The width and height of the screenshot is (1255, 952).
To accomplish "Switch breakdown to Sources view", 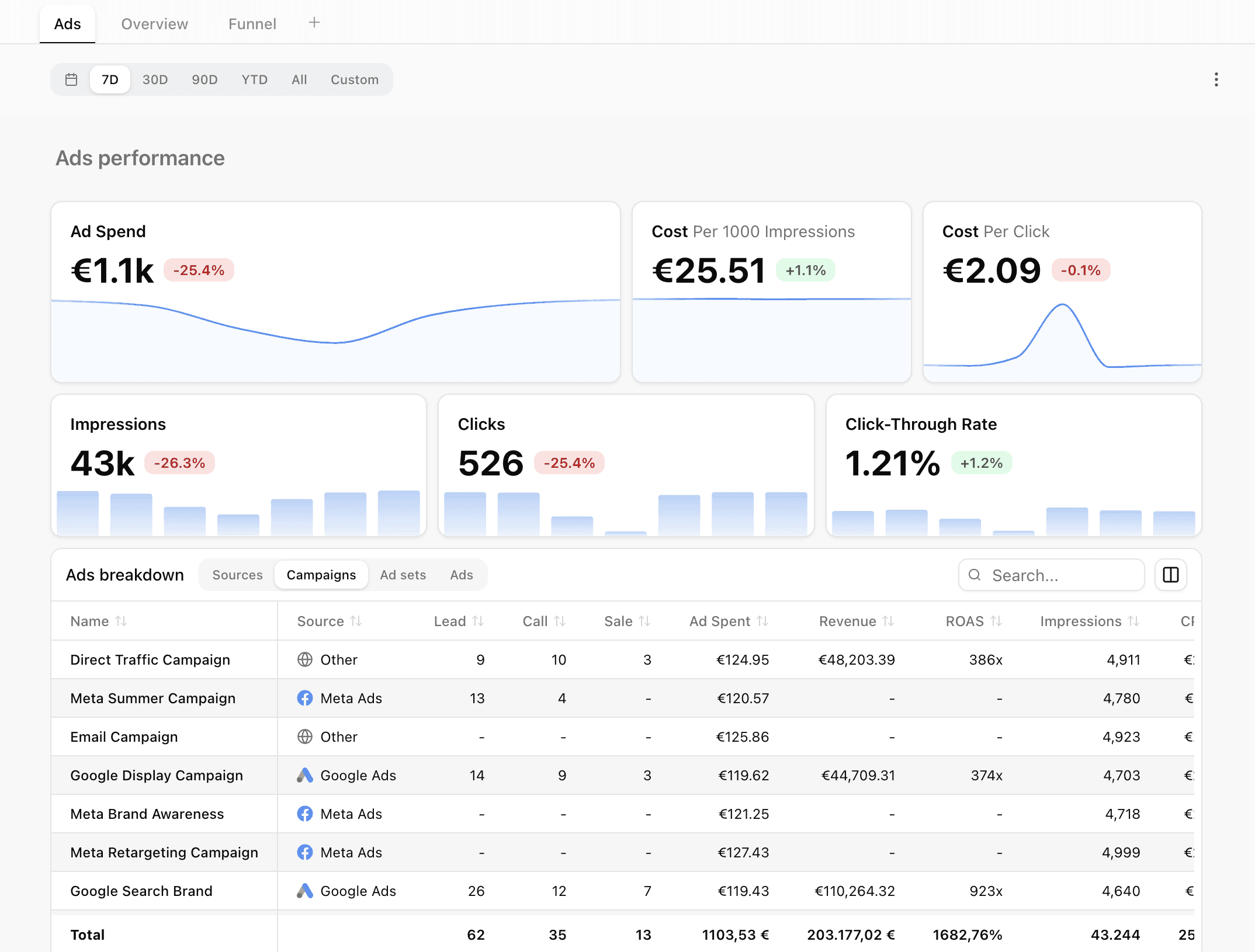I will (x=237, y=575).
